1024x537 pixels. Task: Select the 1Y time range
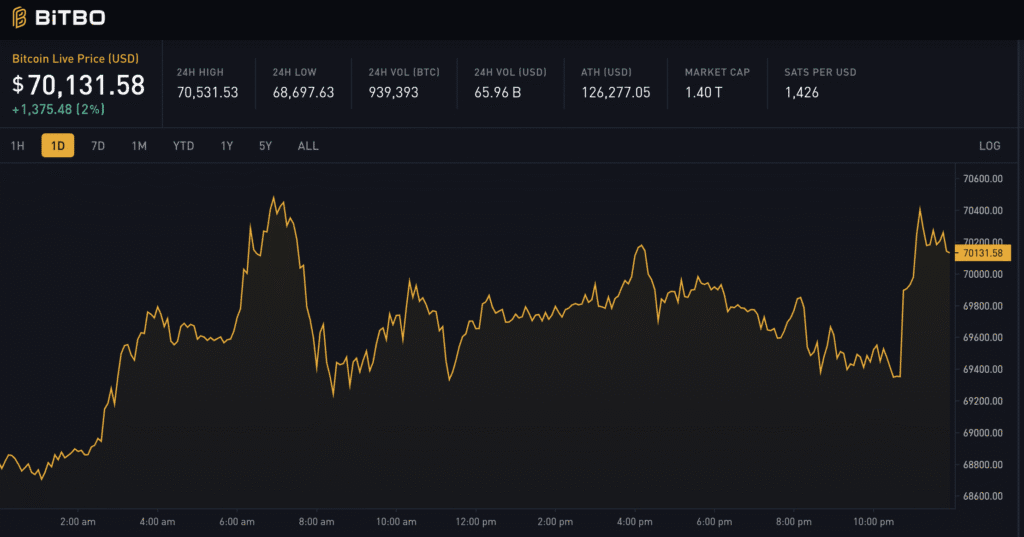[x=227, y=146]
